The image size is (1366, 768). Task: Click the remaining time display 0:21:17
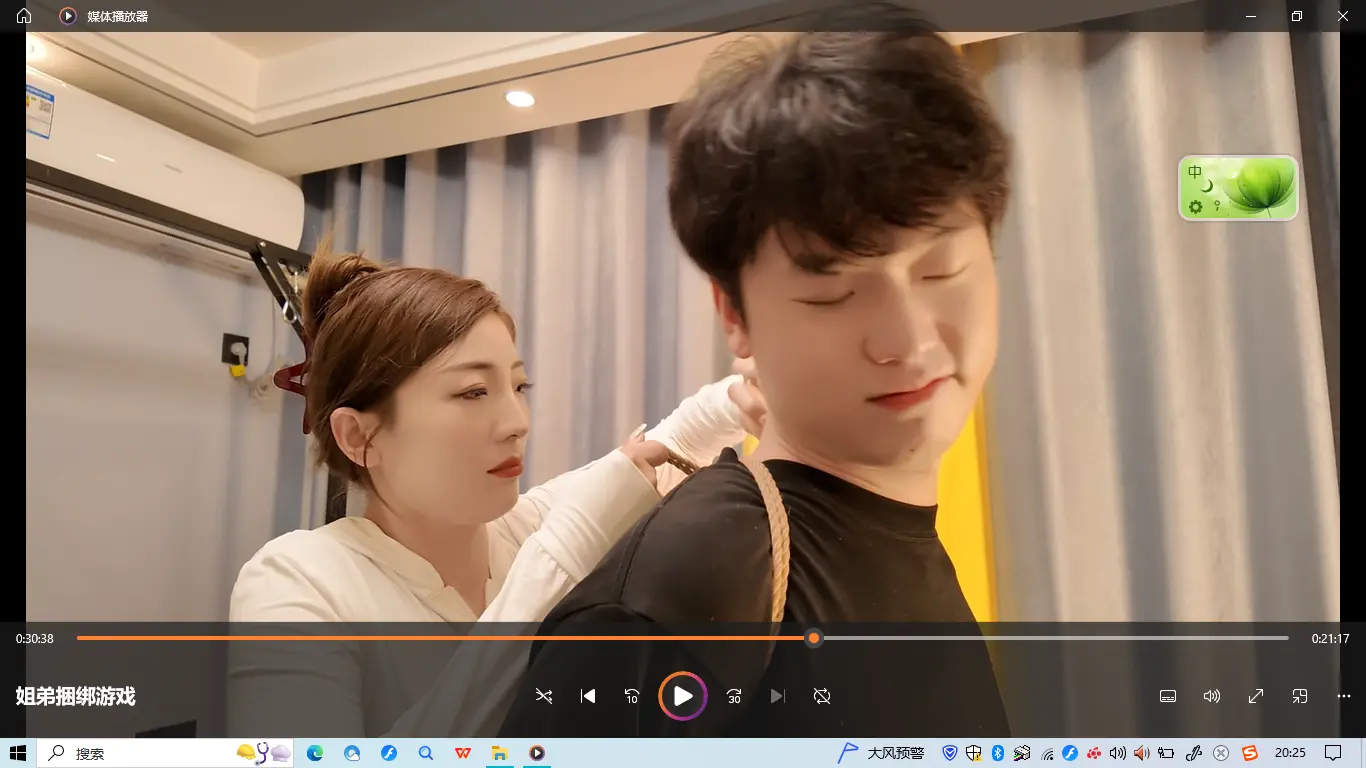coord(1330,639)
